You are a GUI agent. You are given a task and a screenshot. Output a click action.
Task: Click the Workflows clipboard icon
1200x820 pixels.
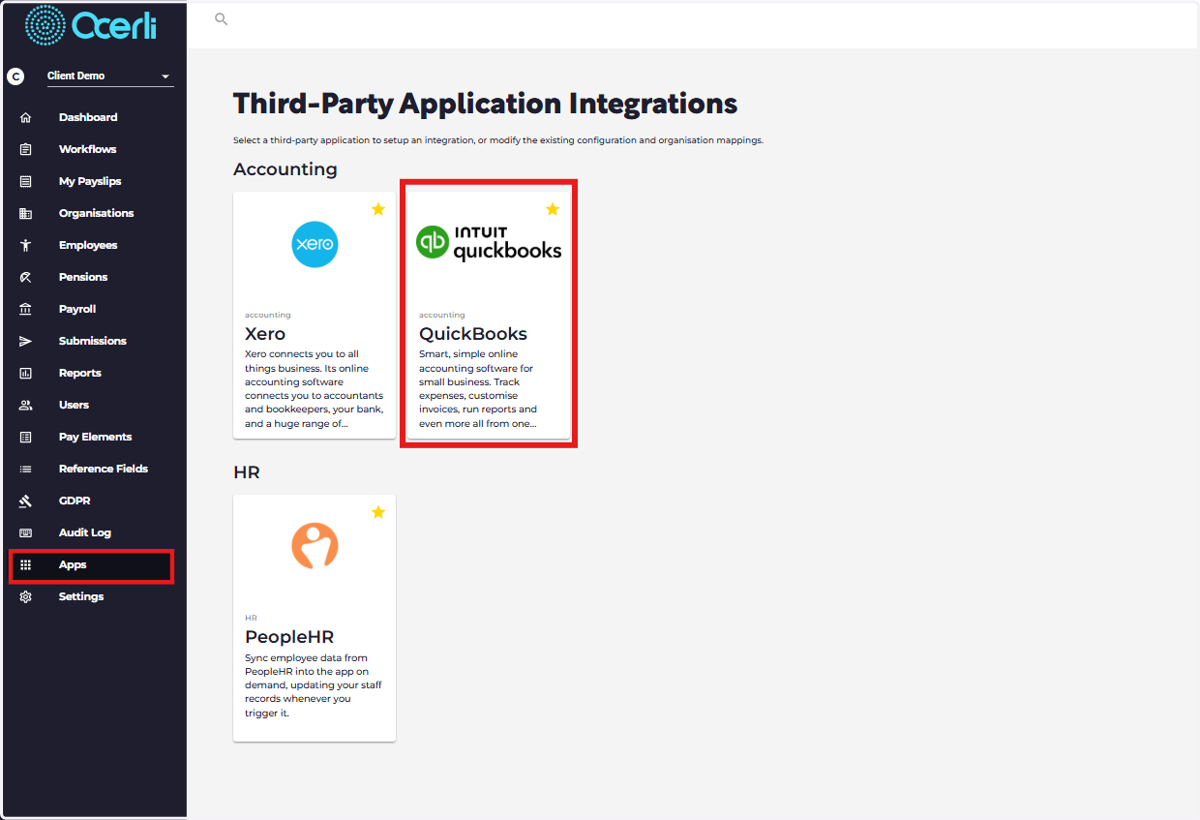point(26,149)
